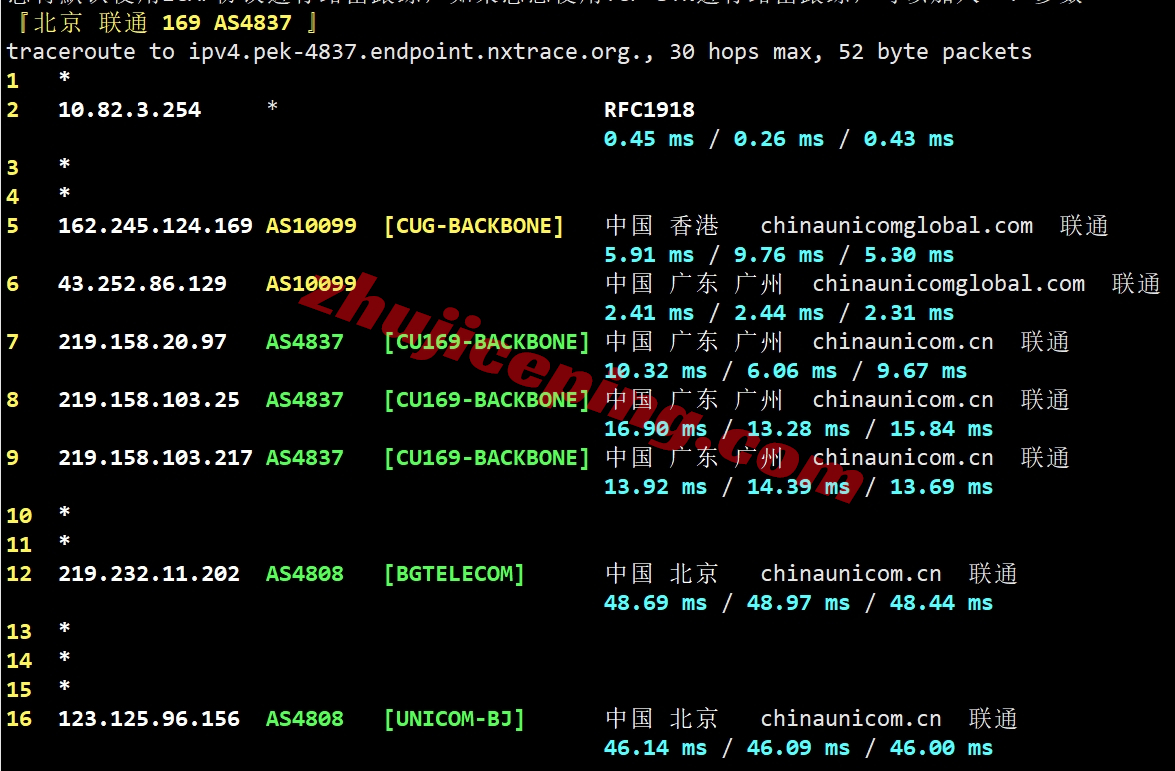Select latency 46.14 ms on hop 16

656,748
